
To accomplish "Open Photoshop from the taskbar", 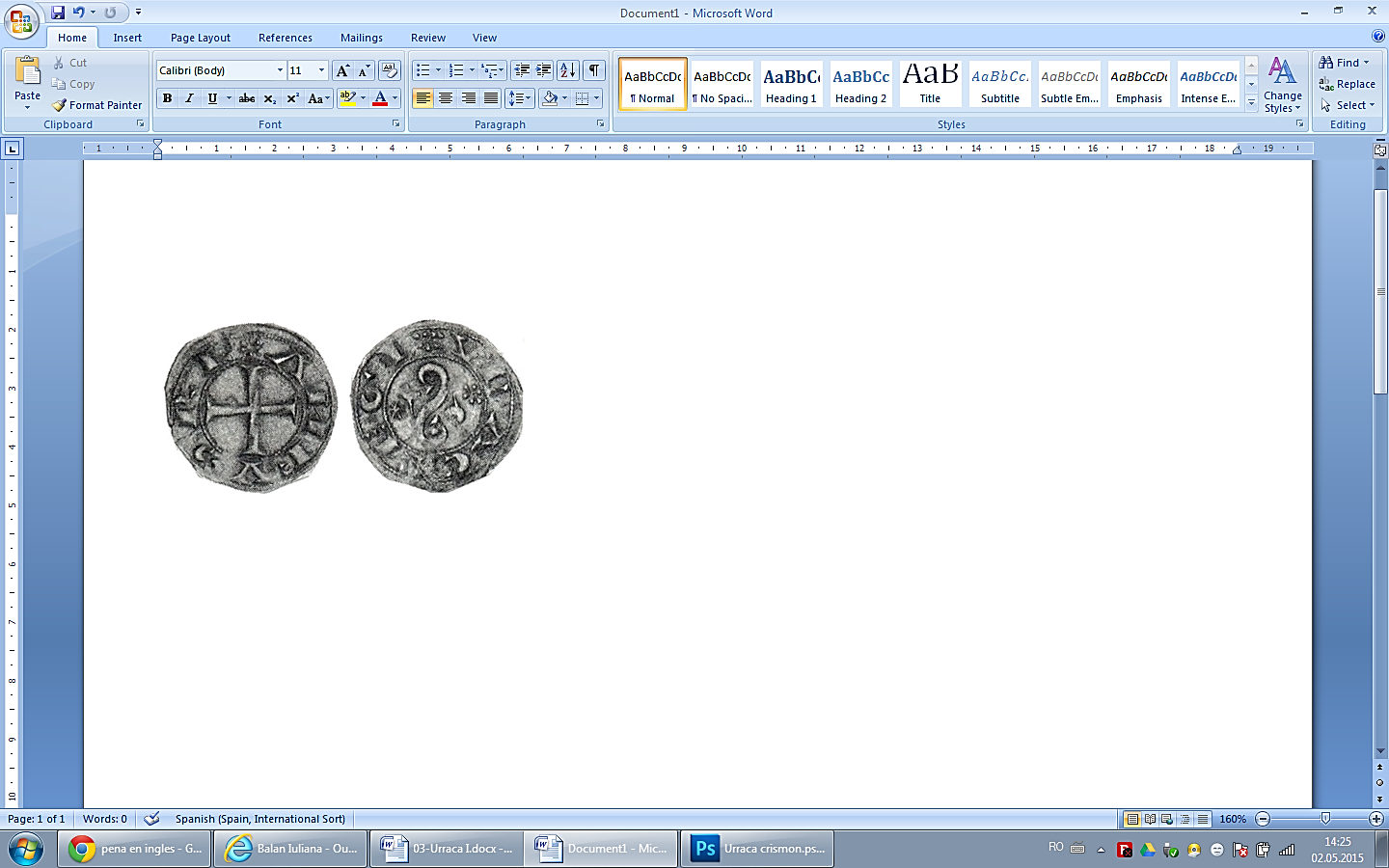I will (x=757, y=849).
